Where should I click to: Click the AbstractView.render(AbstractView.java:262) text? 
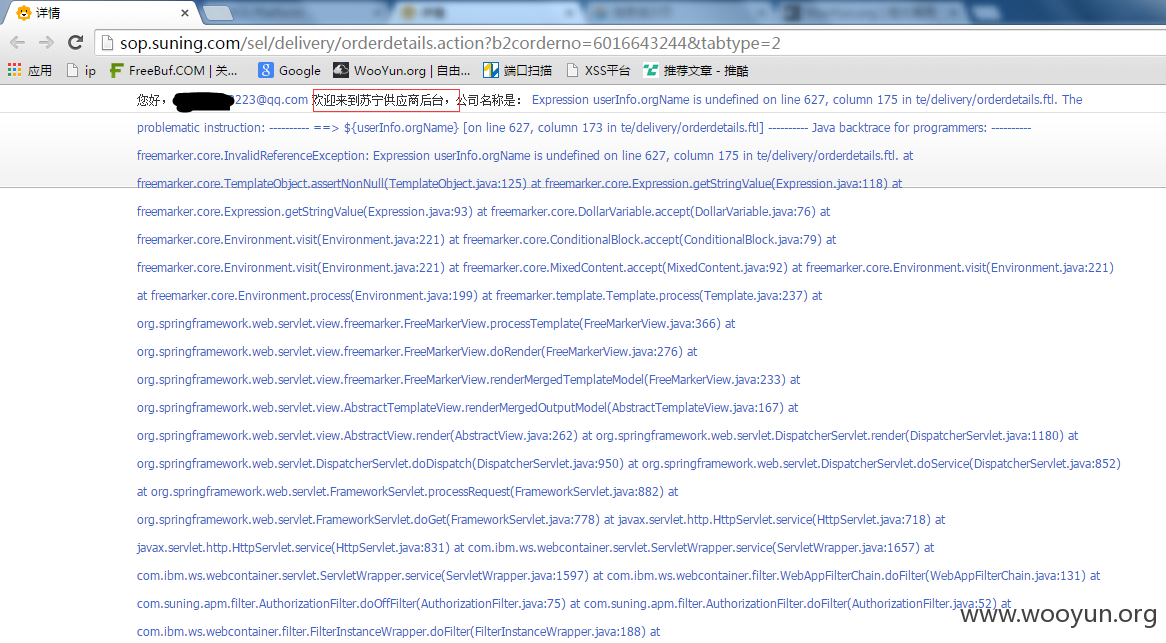click(357, 436)
